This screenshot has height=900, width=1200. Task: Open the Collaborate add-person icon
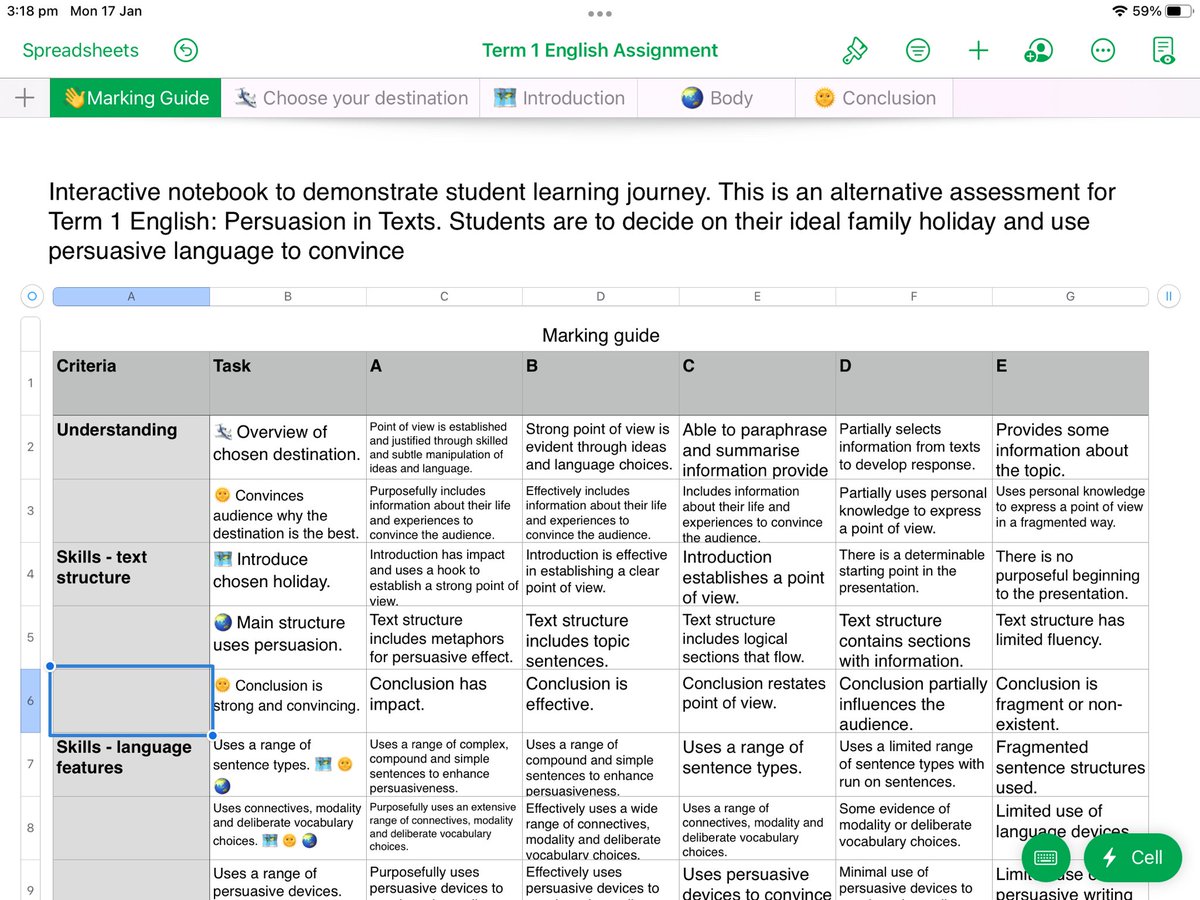(1040, 51)
